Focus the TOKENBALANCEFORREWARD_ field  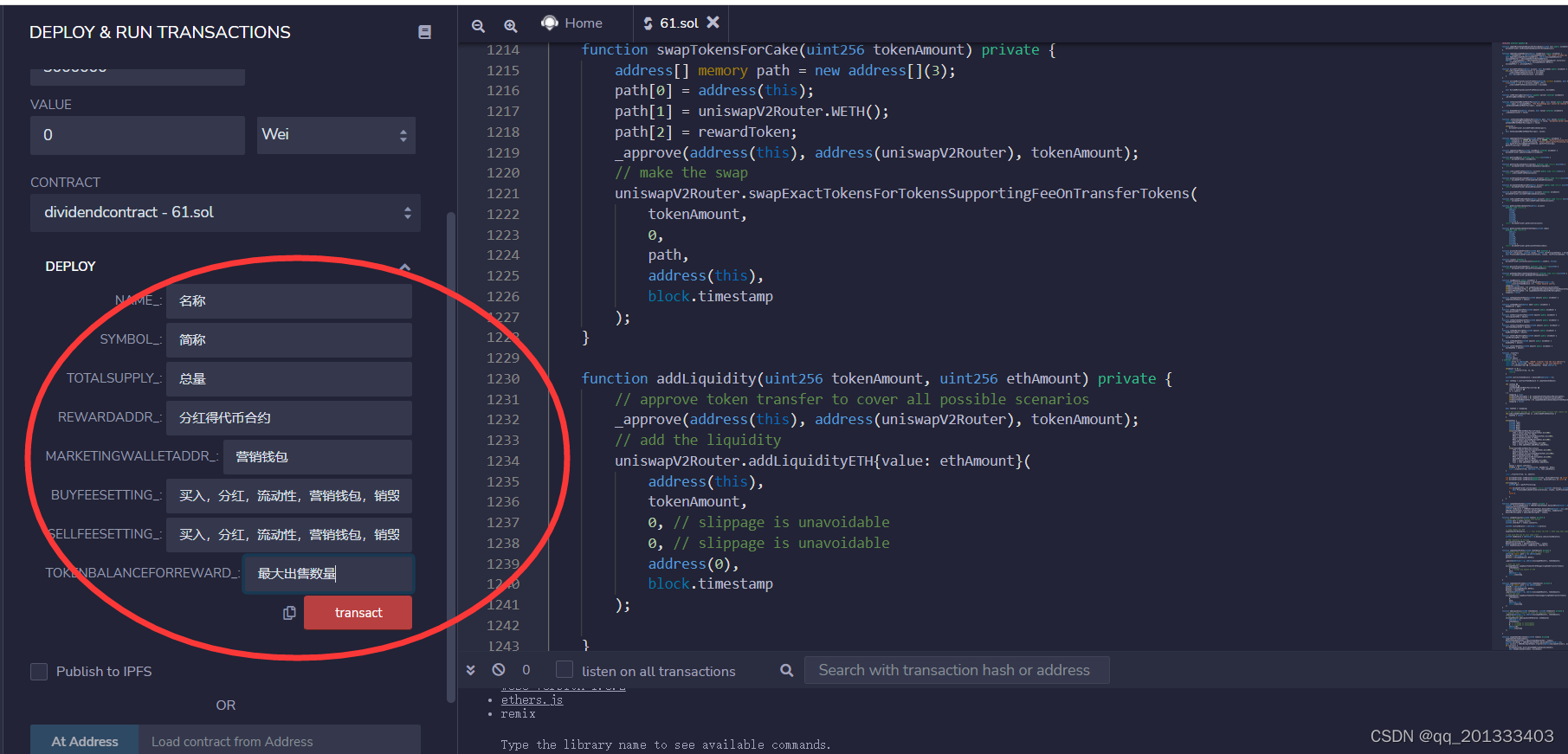(328, 574)
